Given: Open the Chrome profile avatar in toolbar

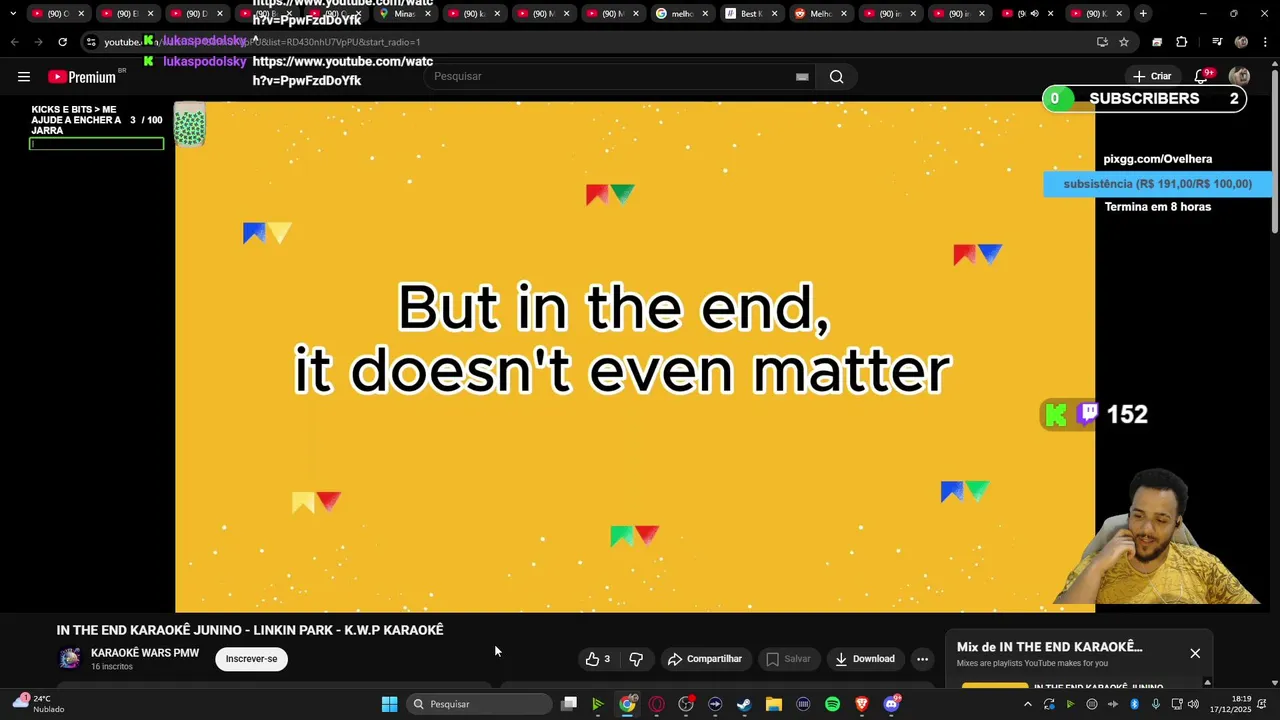Looking at the screenshot, I should 1241,42.
